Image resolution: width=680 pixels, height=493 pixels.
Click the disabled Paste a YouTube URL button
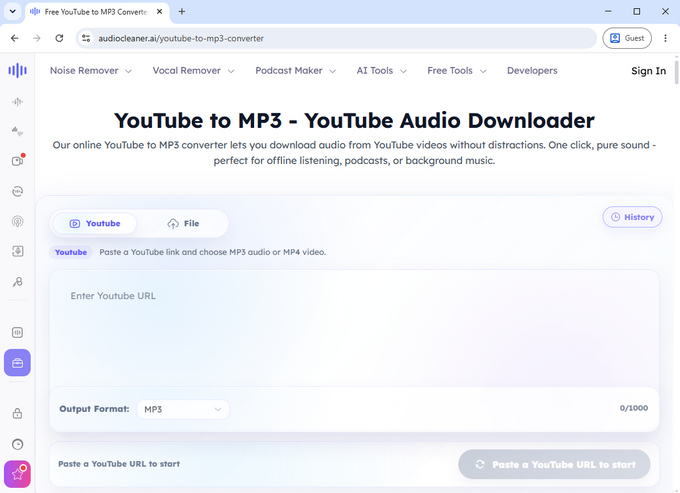click(x=554, y=464)
